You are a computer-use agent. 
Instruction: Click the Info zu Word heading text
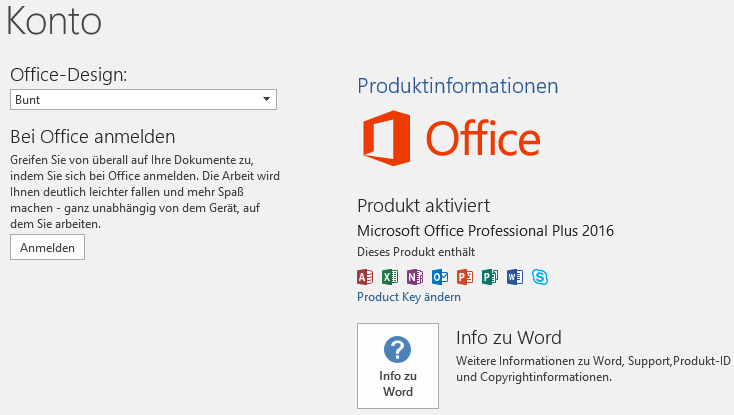(509, 337)
